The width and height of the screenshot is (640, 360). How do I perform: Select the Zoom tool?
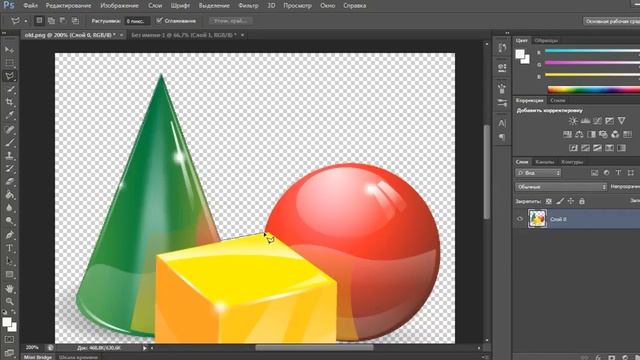9,301
